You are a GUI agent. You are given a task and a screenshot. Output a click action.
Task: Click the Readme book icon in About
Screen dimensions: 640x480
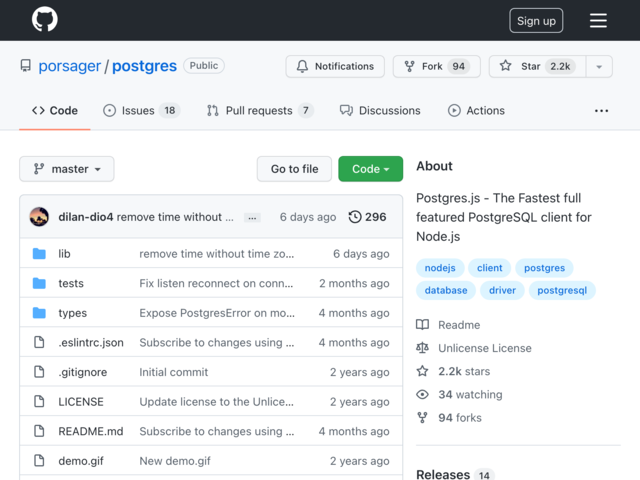422,325
